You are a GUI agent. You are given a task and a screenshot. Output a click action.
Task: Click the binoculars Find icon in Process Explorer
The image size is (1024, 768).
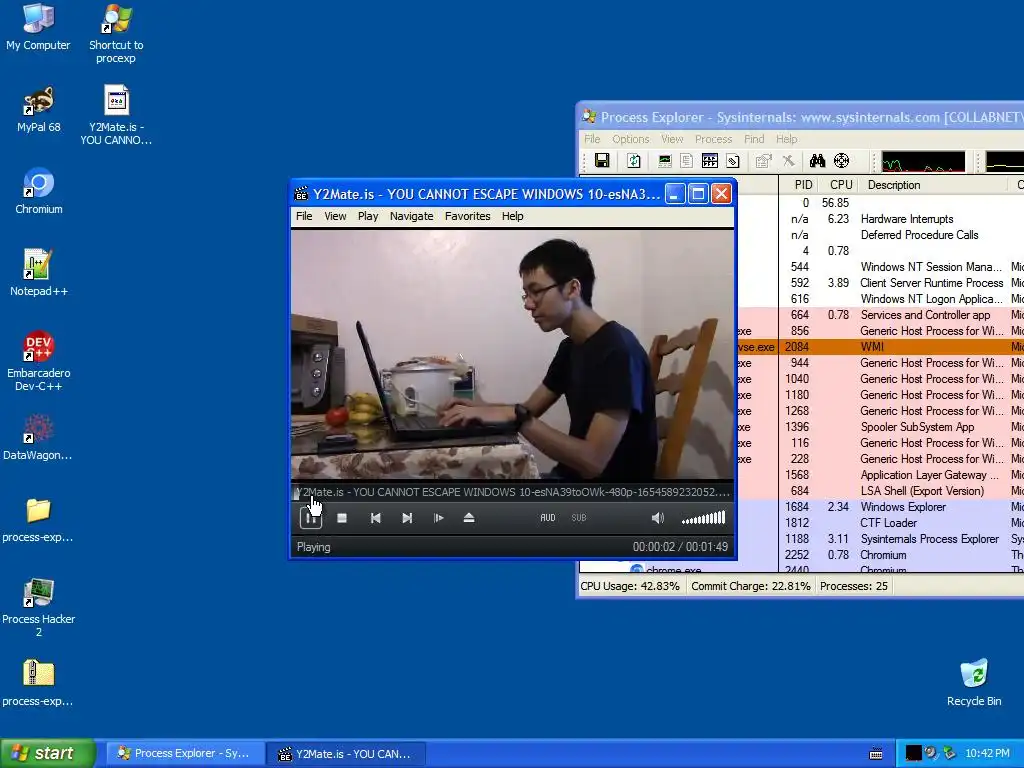[818, 161]
